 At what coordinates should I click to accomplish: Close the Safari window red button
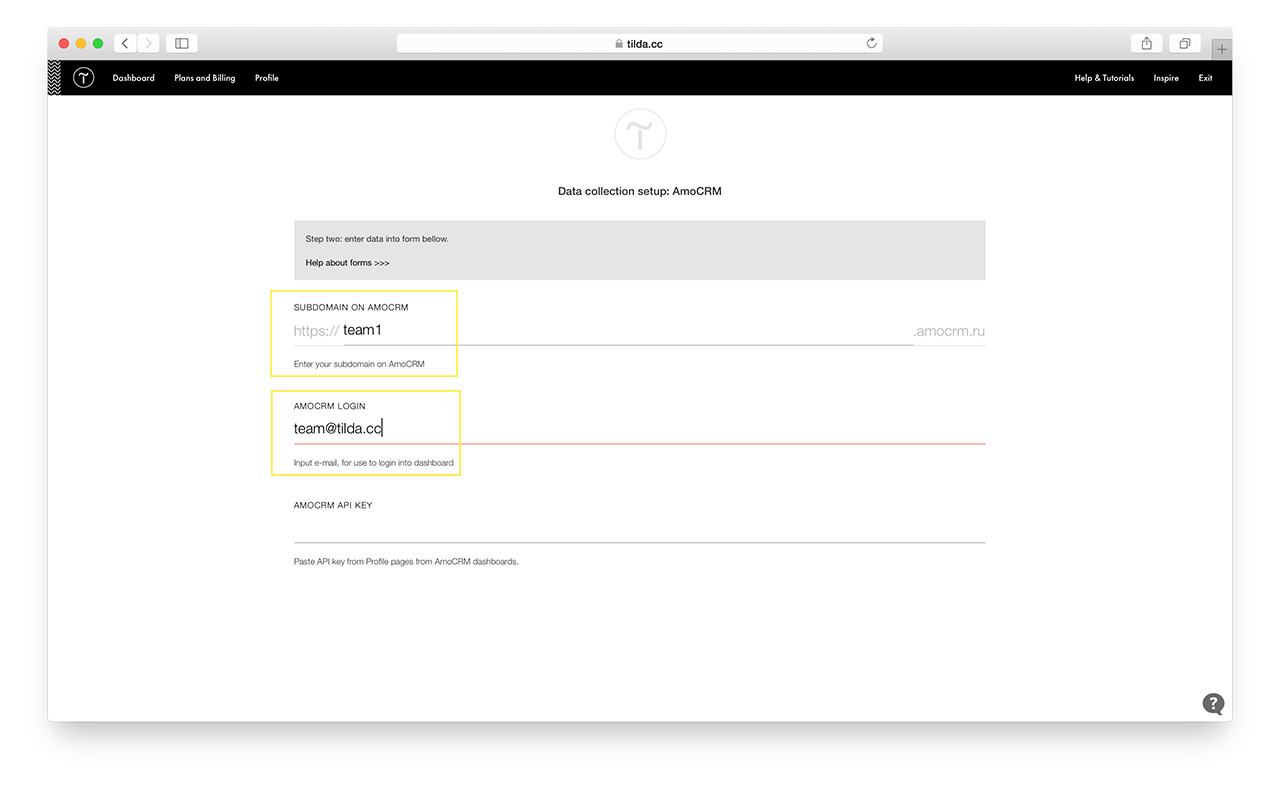coord(64,44)
